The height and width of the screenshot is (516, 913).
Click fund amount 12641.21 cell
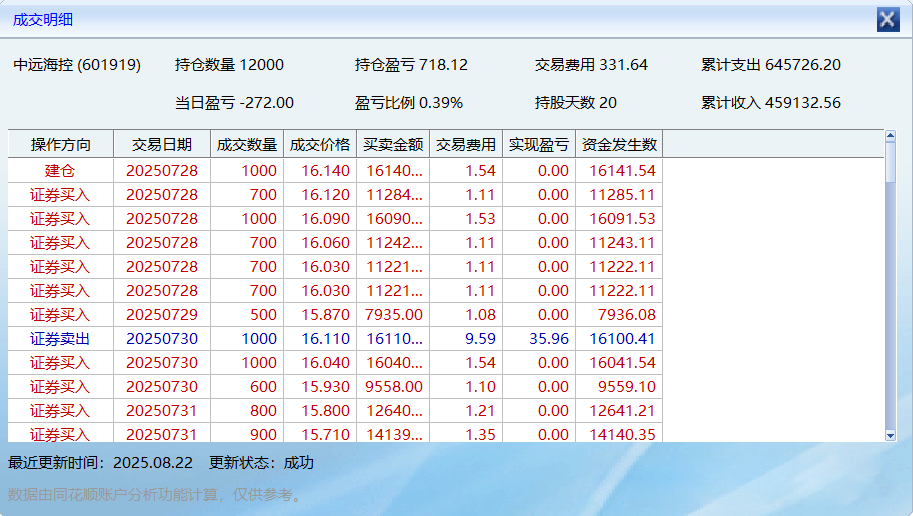[x=620, y=411]
